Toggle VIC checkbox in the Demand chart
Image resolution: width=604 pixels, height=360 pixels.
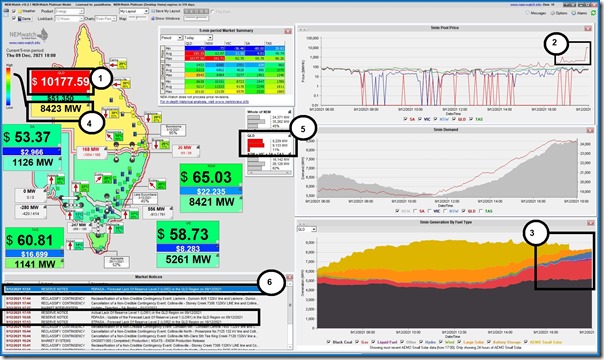tap(430, 211)
